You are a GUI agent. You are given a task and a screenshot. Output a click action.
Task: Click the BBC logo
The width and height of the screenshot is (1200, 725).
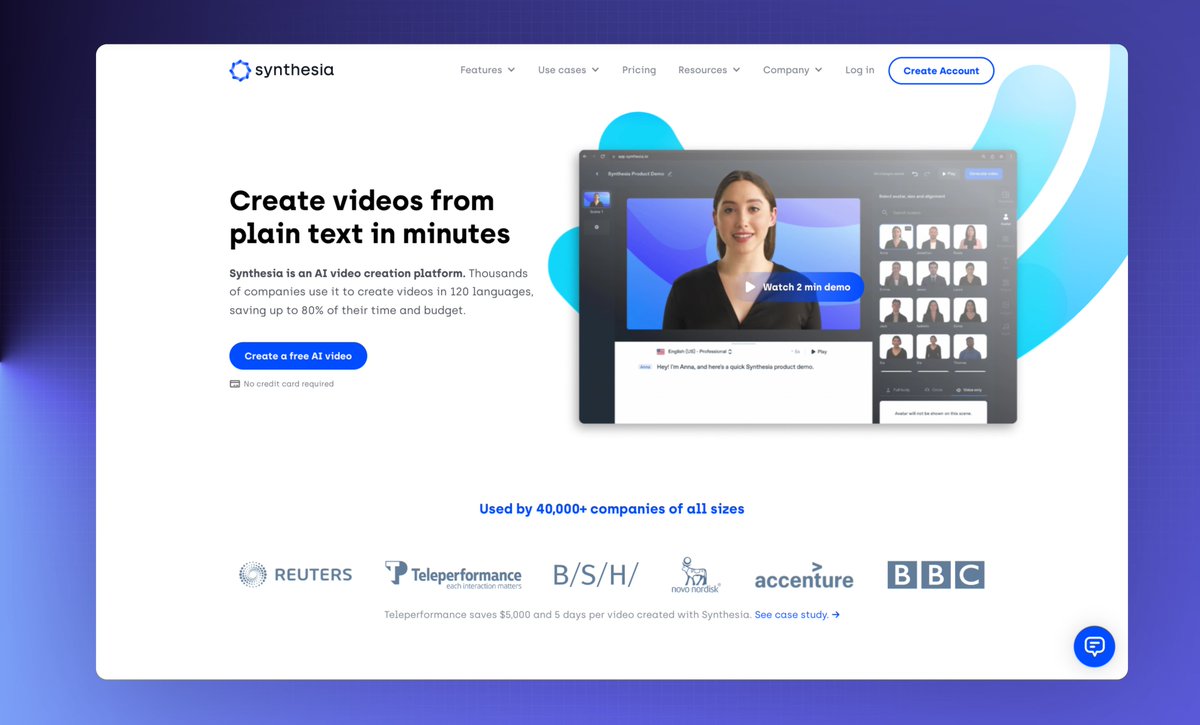pos(936,574)
